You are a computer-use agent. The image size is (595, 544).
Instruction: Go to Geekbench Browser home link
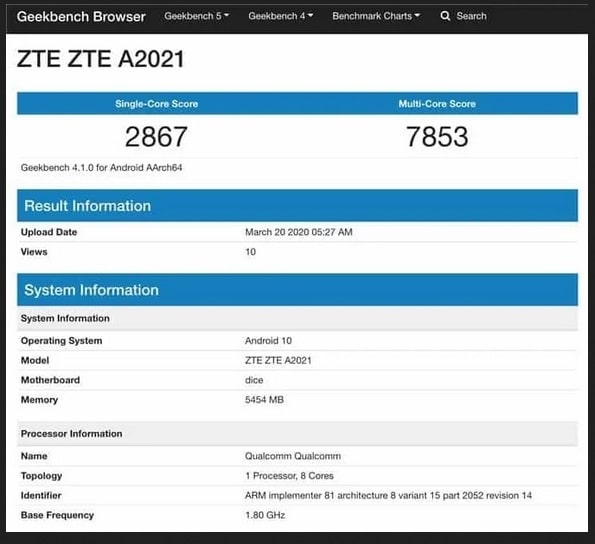click(81, 16)
